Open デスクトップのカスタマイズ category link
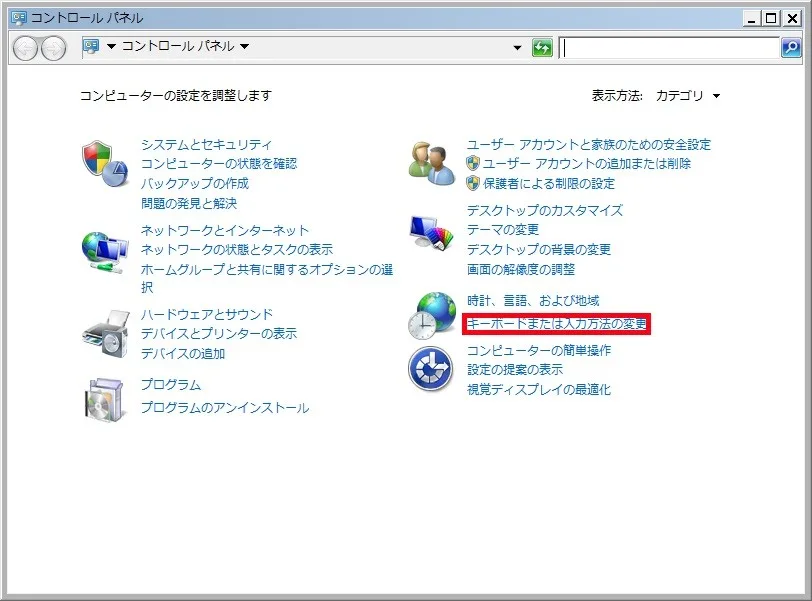 (x=545, y=210)
